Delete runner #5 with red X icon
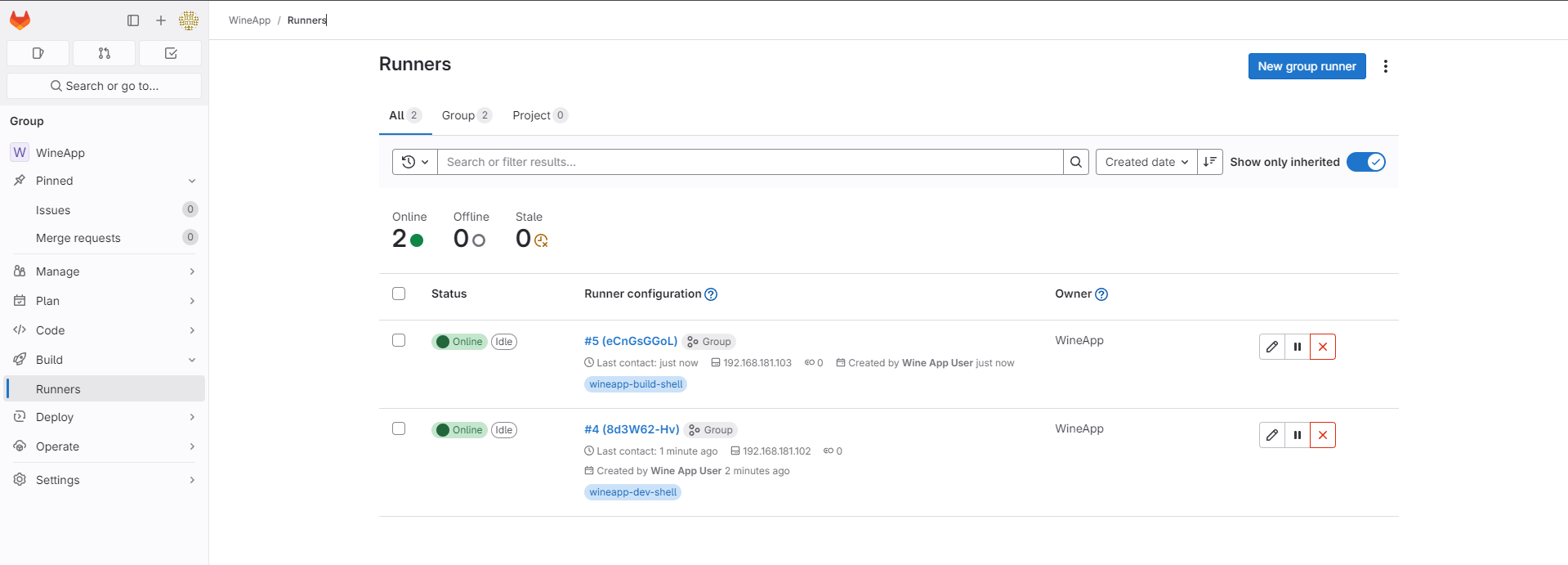Viewport: 1568px width, 565px height. (x=1323, y=347)
